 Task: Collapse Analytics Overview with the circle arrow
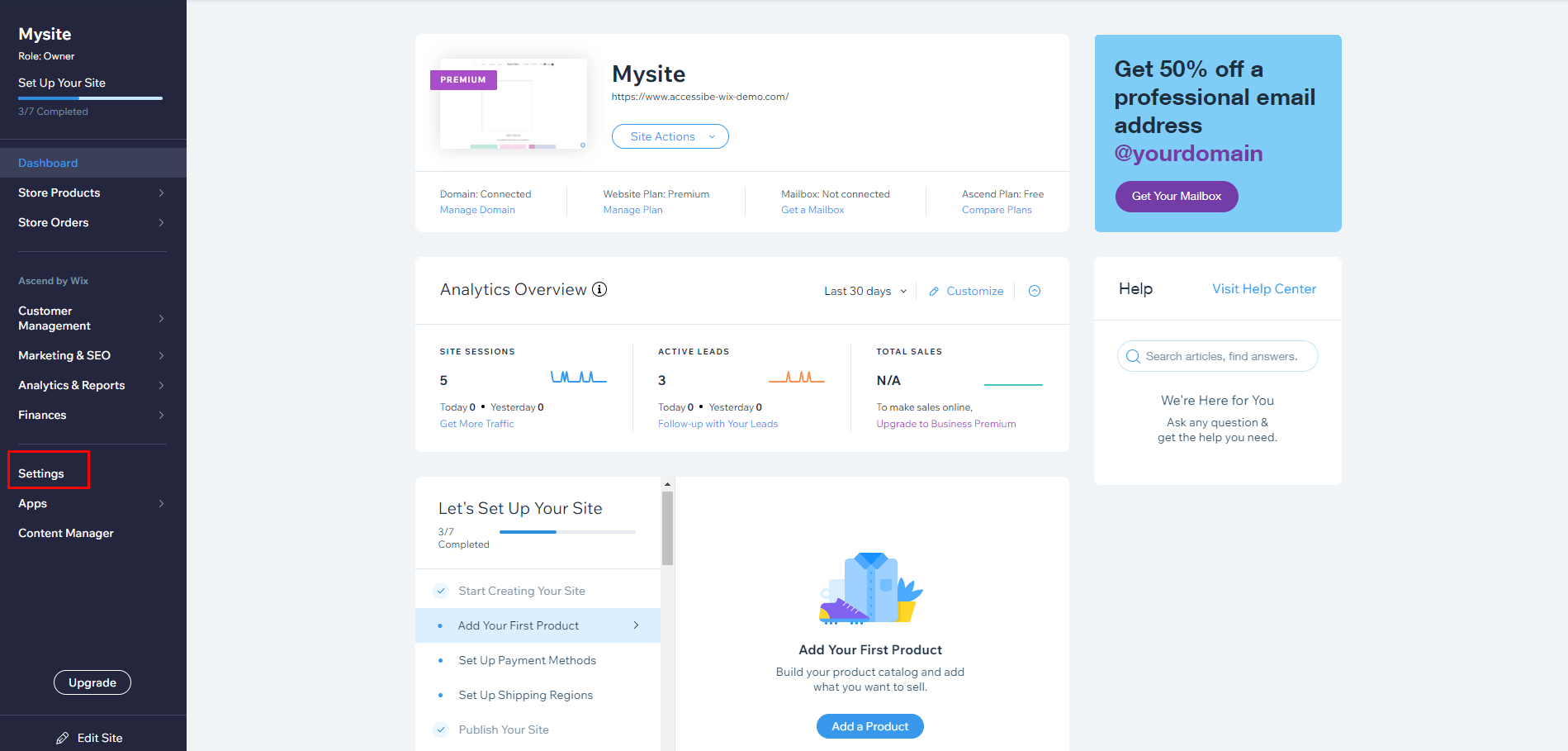[x=1035, y=291]
